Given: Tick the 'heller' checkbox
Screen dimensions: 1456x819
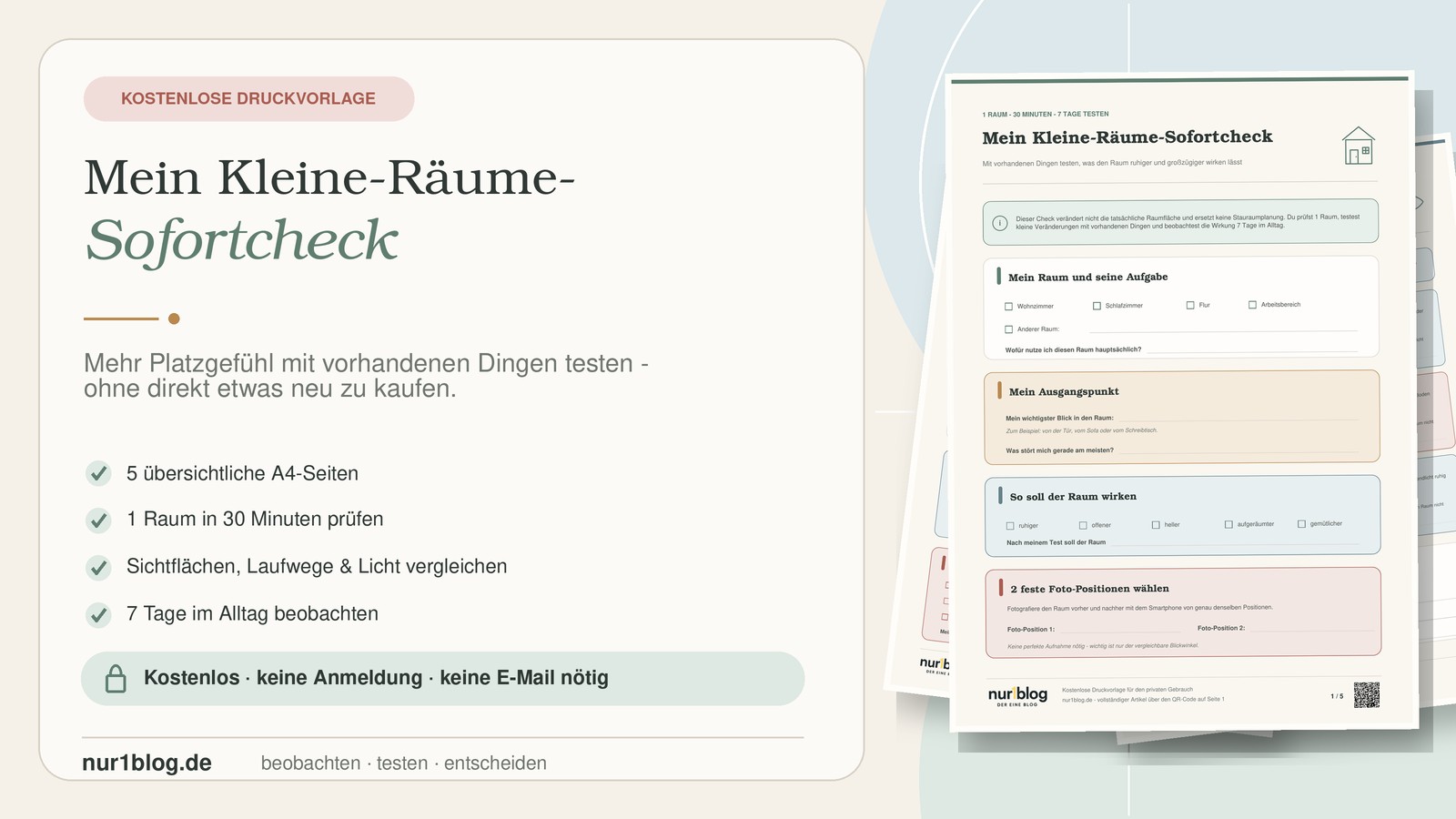Looking at the screenshot, I should tap(1156, 525).
